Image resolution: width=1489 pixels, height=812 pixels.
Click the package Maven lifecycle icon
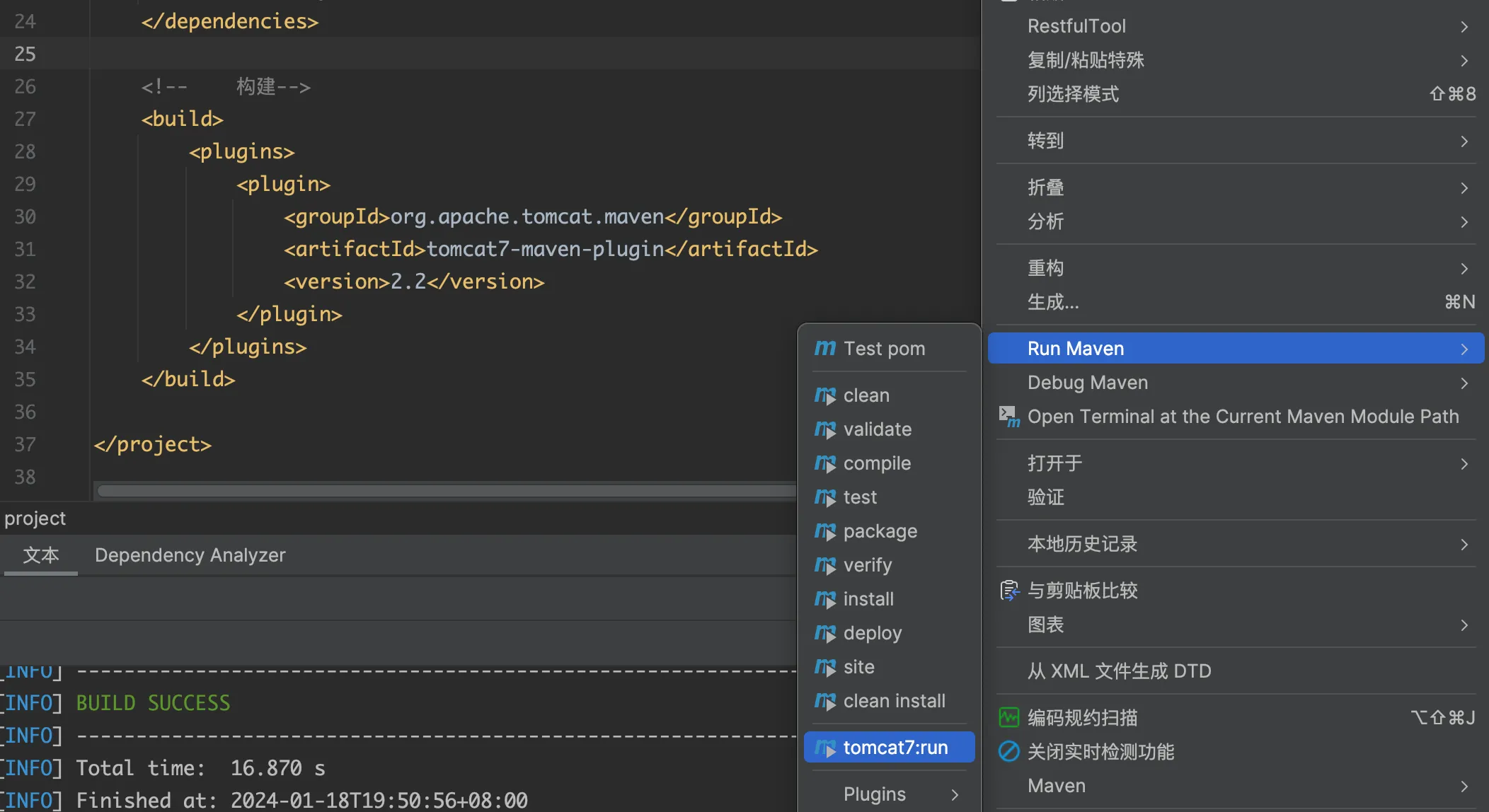click(x=824, y=530)
